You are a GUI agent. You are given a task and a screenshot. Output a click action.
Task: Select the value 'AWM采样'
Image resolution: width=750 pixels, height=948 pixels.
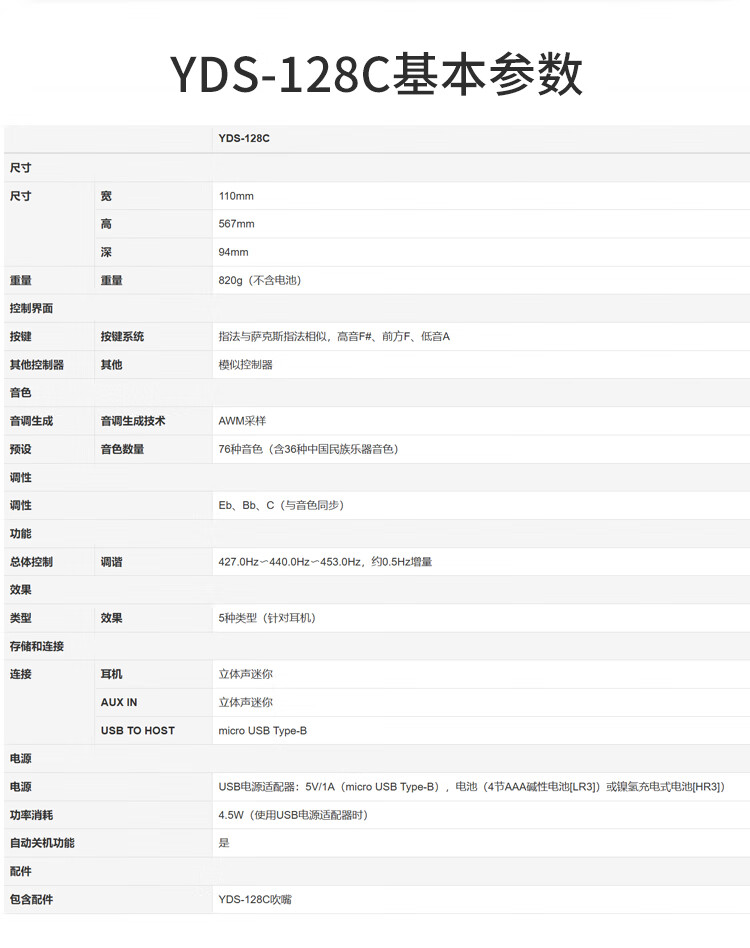pos(242,421)
